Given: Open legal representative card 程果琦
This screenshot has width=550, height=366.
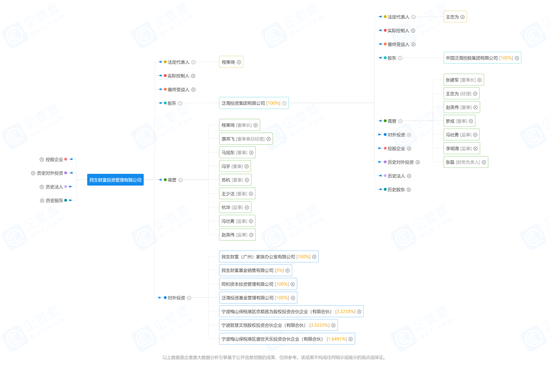Looking at the screenshot, I should click(231, 62).
